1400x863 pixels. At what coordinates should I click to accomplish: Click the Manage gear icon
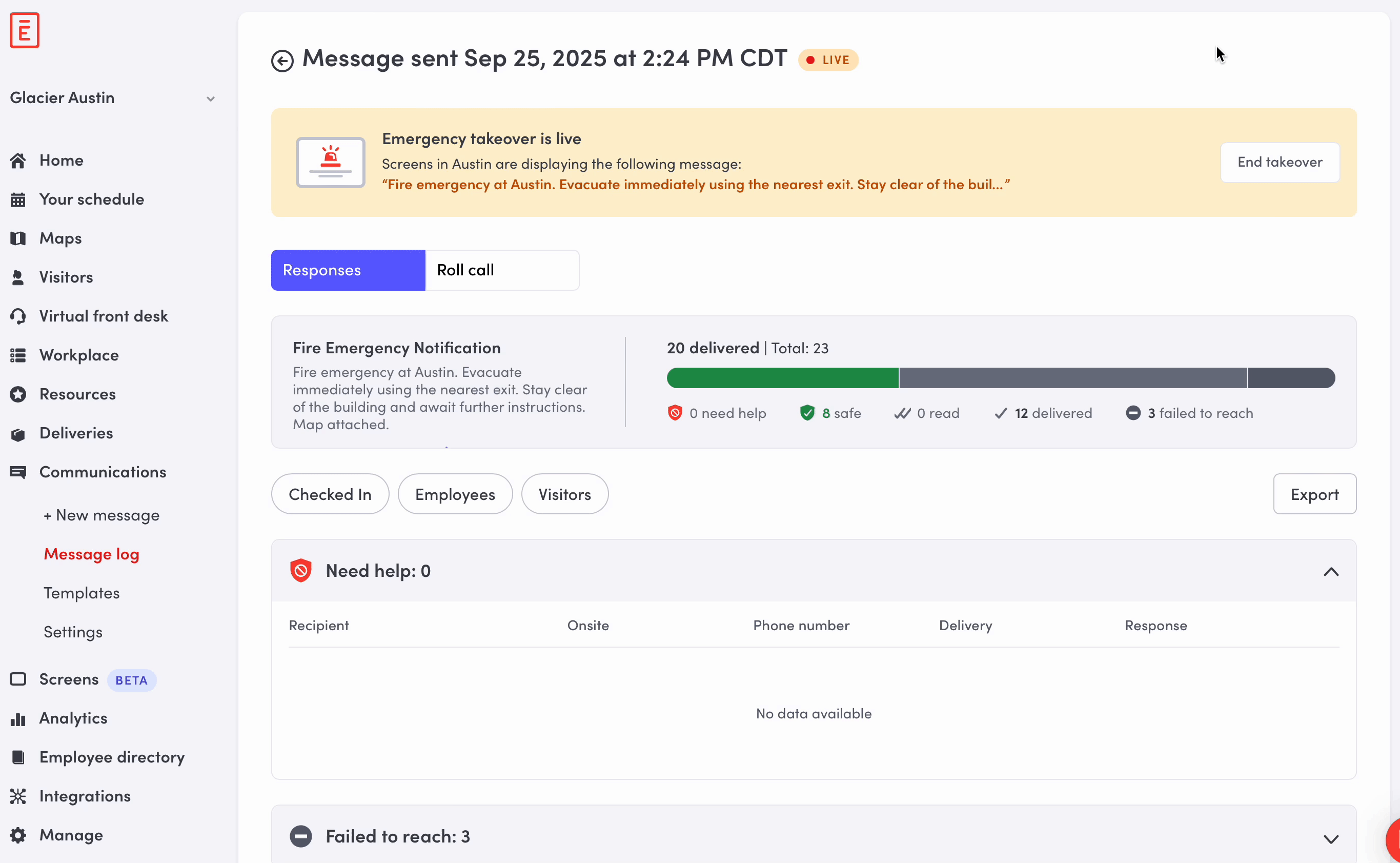point(17,836)
